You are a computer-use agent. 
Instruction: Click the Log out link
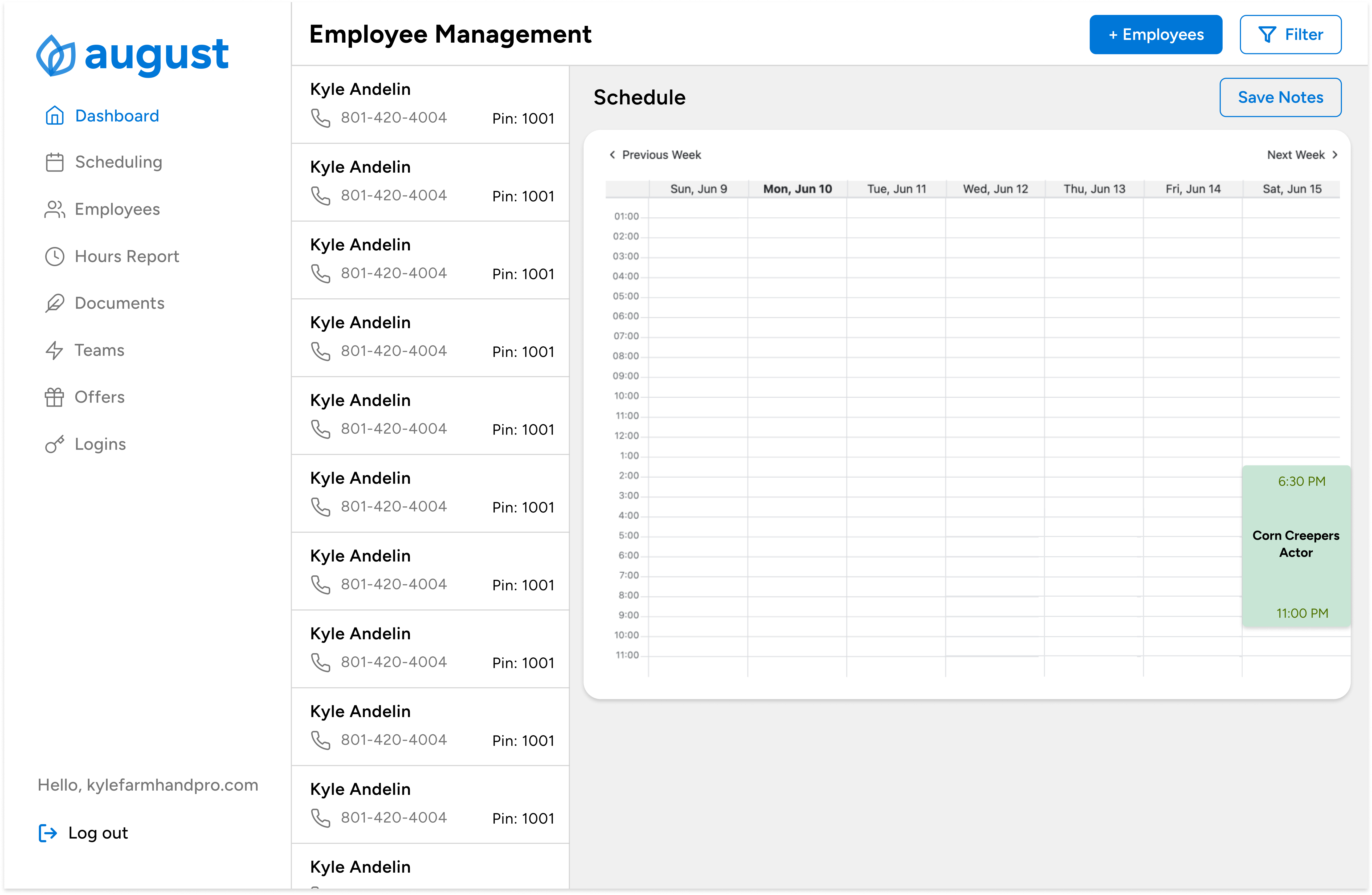83,833
